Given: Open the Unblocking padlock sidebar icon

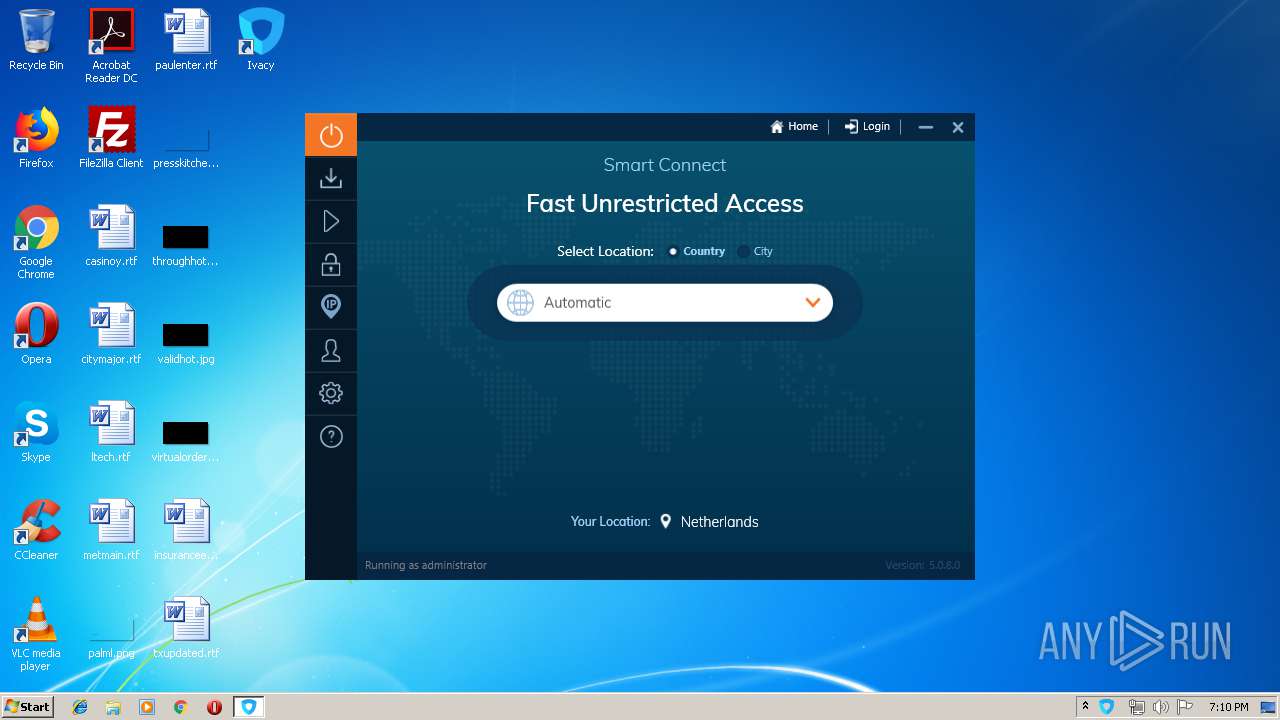Looking at the screenshot, I should pyautogui.click(x=331, y=265).
